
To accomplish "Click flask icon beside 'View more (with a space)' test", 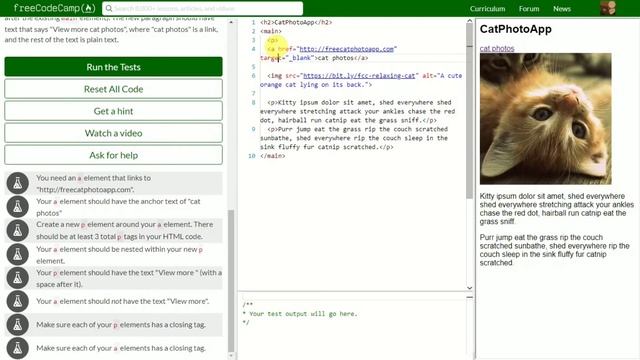I will (x=18, y=278).
